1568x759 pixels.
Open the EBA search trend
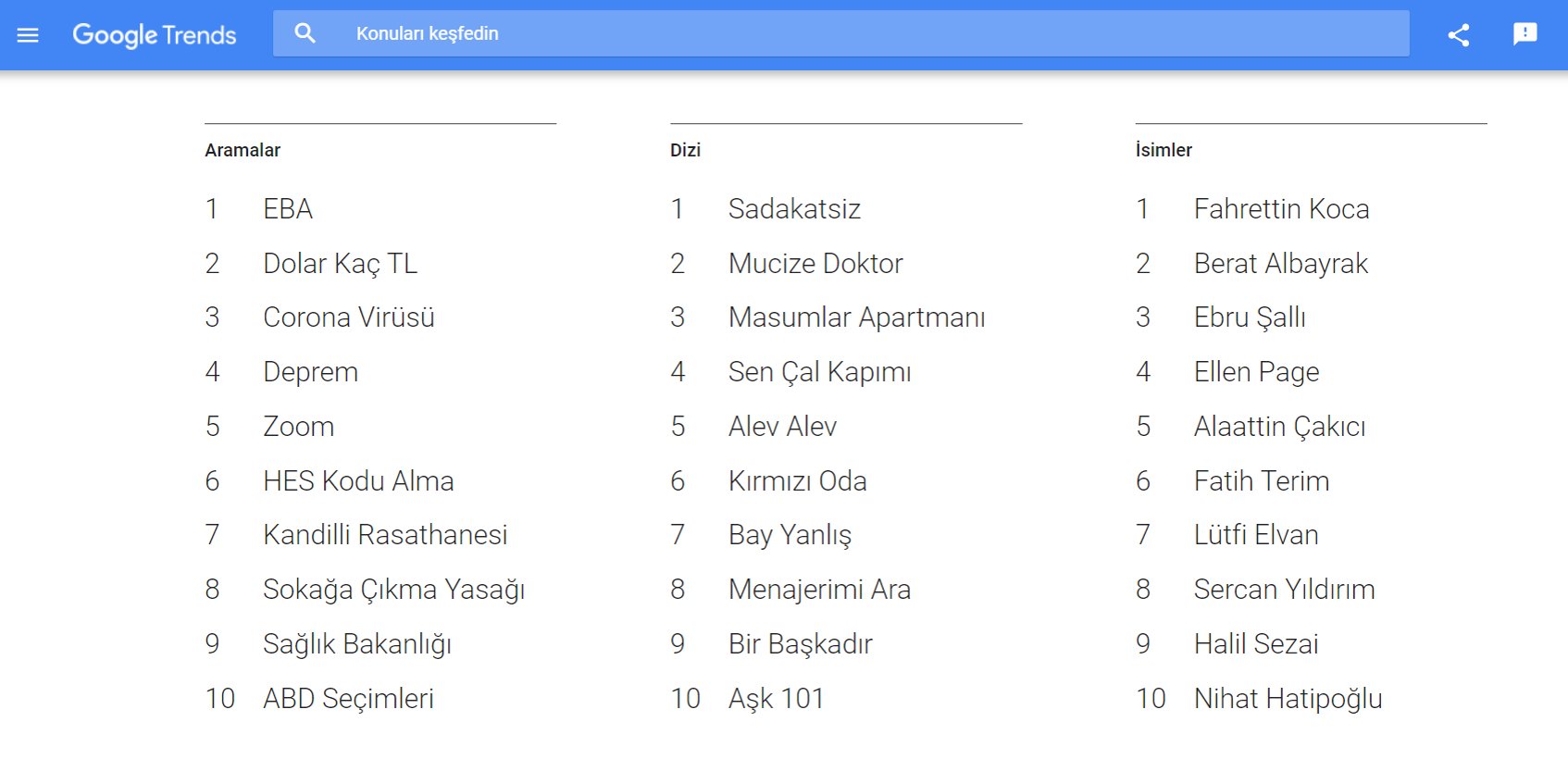(x=288, y=209)
